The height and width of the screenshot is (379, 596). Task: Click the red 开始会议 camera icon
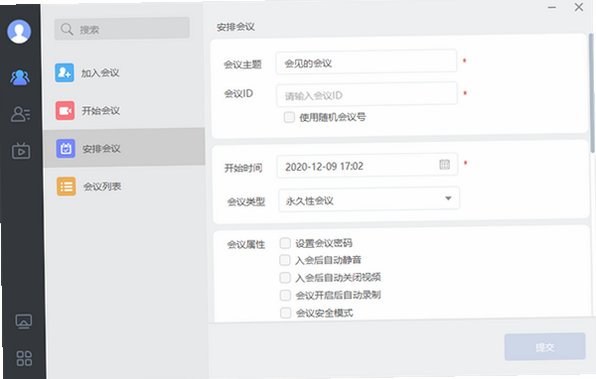coord(65,110)
